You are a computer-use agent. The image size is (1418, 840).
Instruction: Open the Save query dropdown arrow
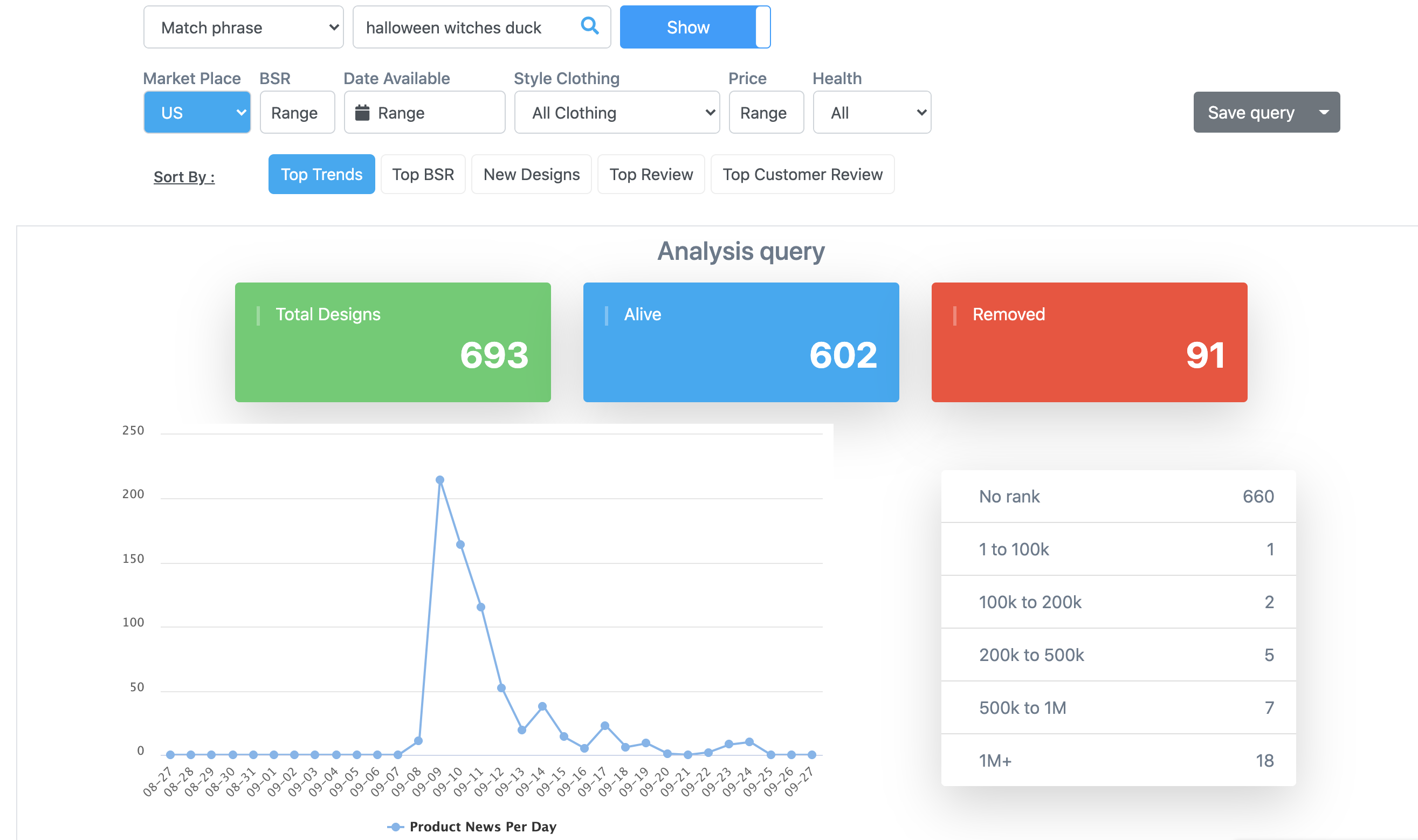coord(1324,112)
